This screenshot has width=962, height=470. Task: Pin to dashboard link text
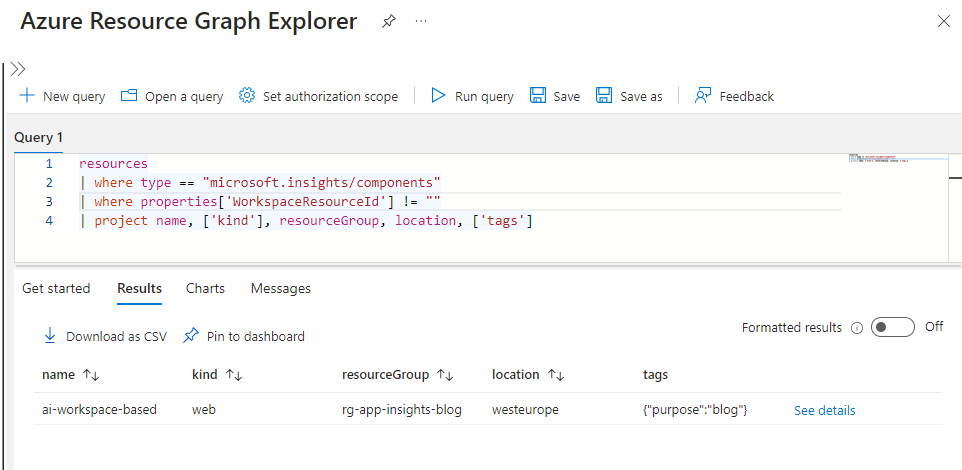(x=256, y=336)
